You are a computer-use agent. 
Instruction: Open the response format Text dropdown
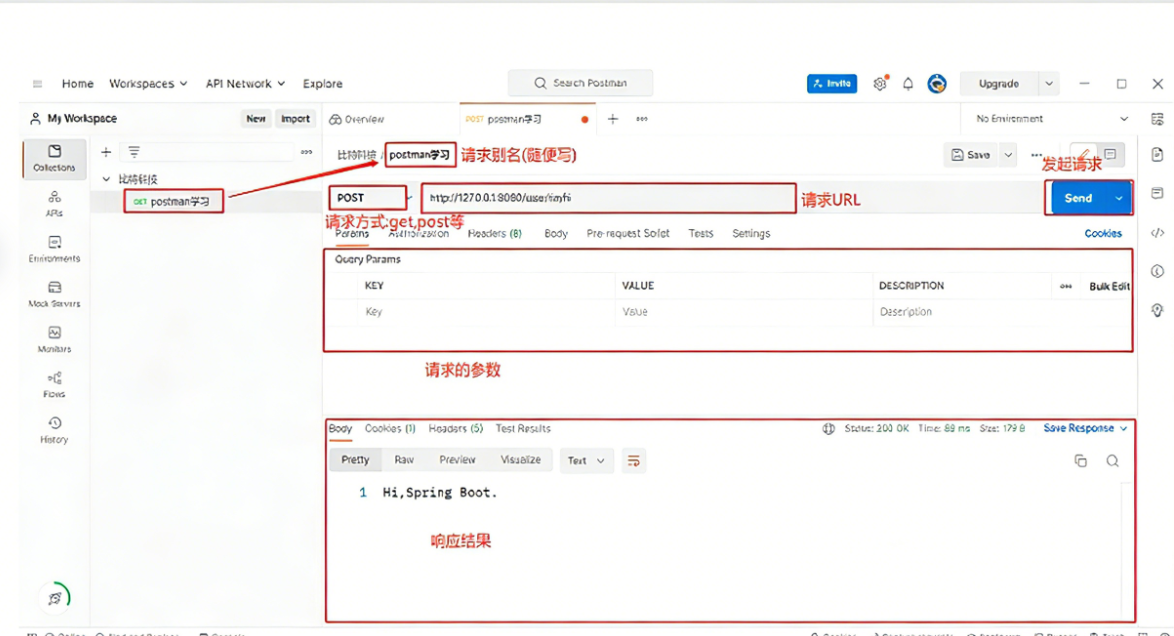(586, 461)
